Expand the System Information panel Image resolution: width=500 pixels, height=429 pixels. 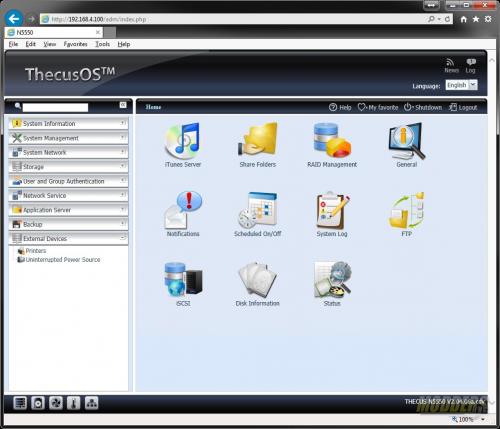coord(68,124)
